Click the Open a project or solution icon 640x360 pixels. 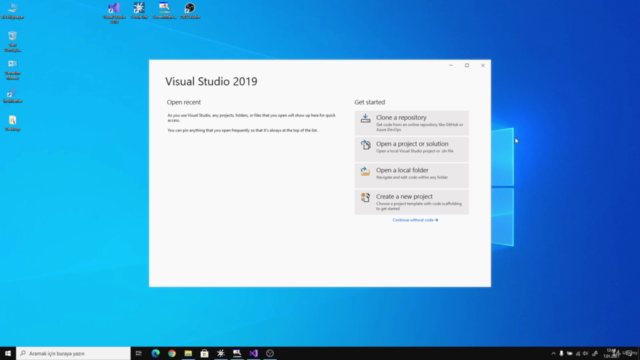365,145
